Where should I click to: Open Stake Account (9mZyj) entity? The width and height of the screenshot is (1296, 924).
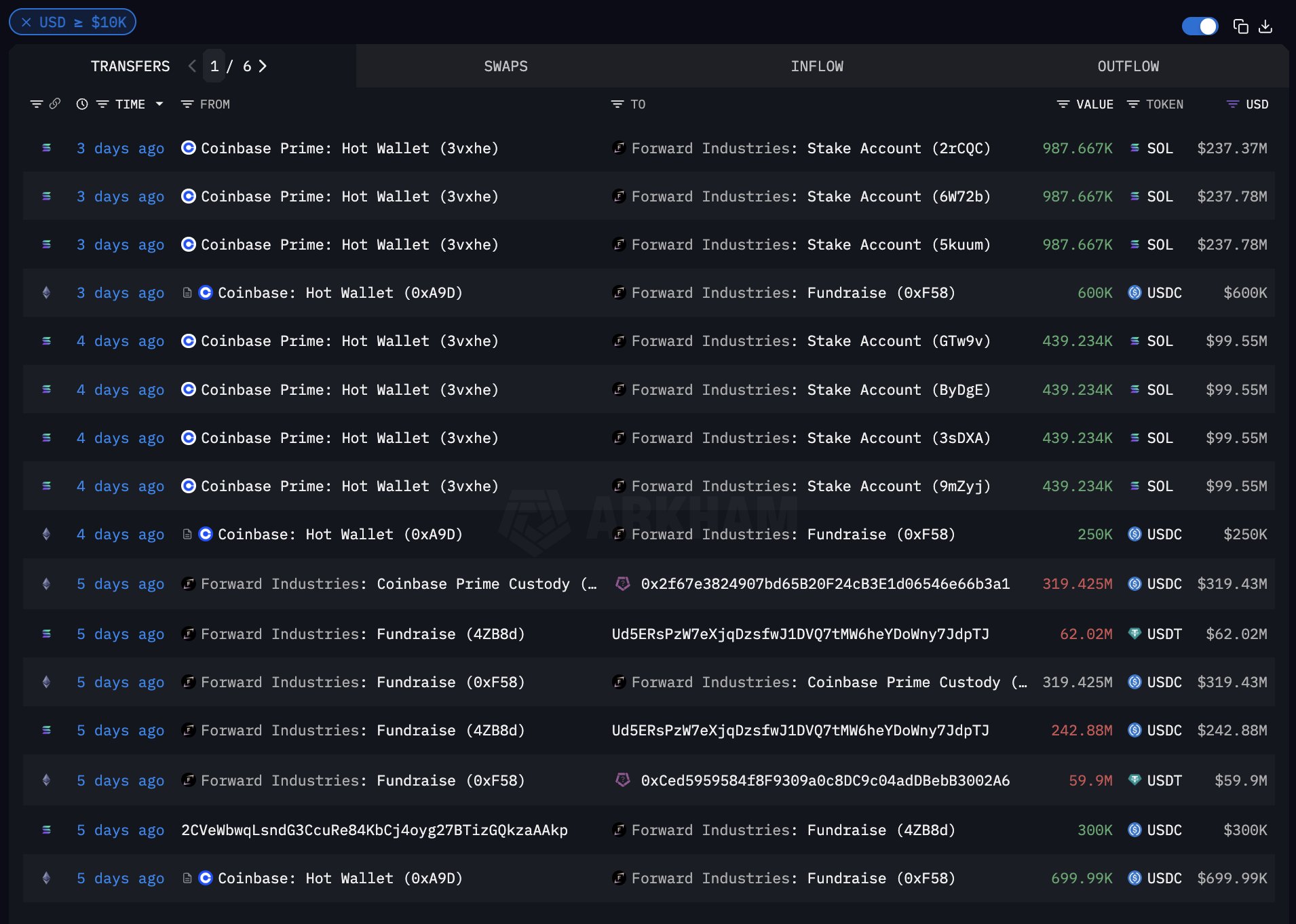[x=899, y=486]
